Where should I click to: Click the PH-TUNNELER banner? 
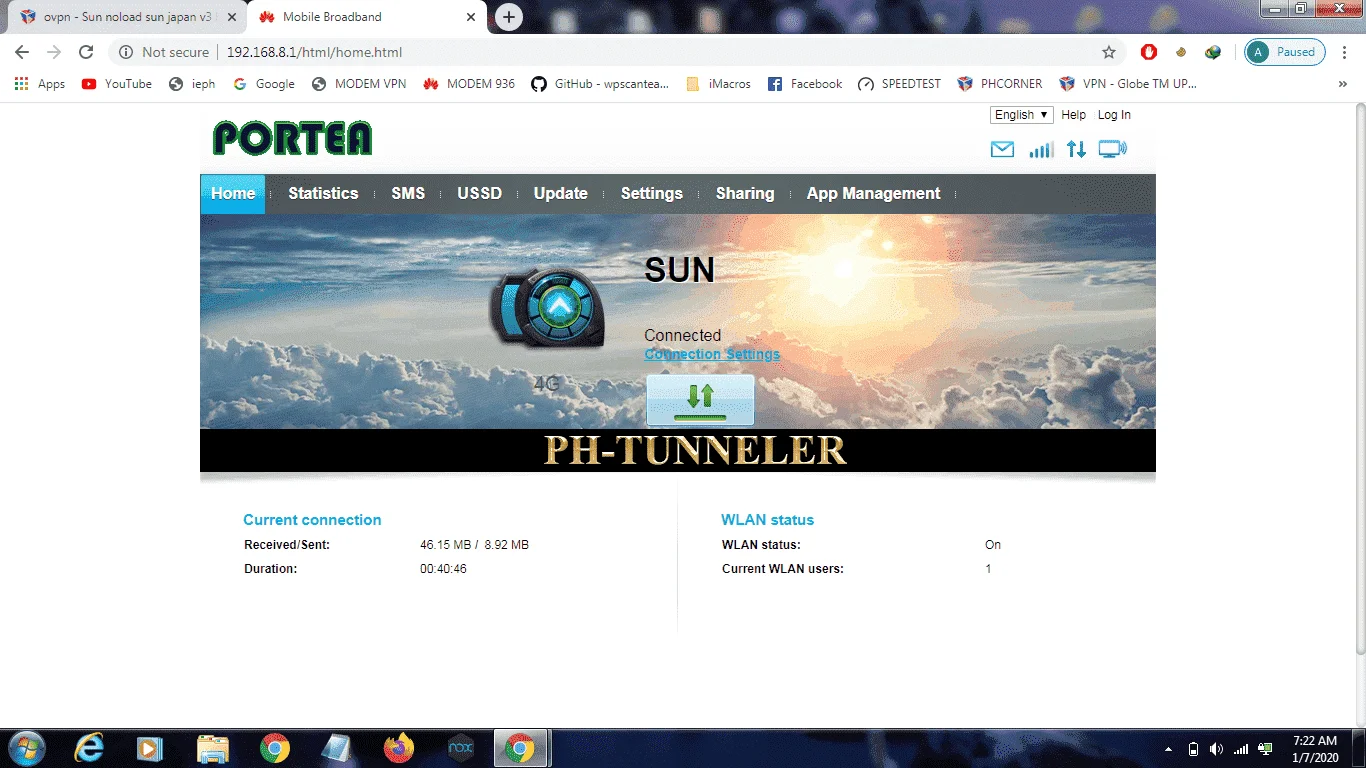click(x=678, y=451)
